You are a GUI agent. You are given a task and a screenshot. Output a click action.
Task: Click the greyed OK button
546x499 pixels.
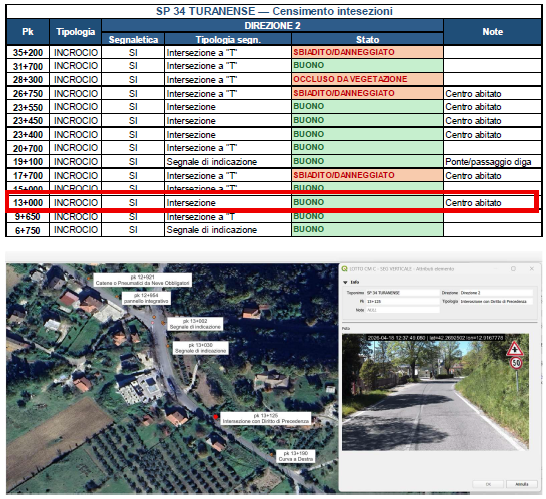point(488,484)
